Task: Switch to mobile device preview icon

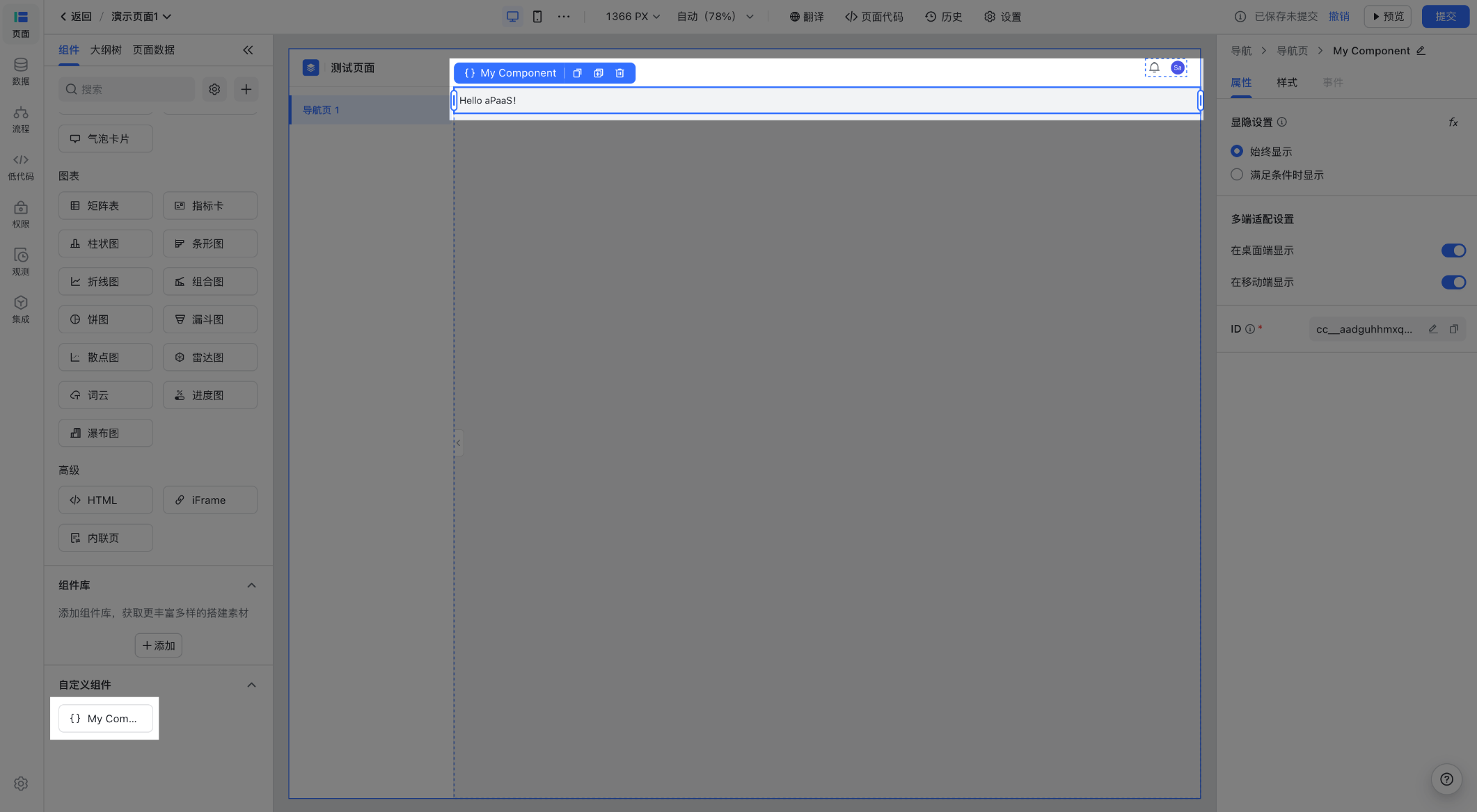Action: coord(537,17)
